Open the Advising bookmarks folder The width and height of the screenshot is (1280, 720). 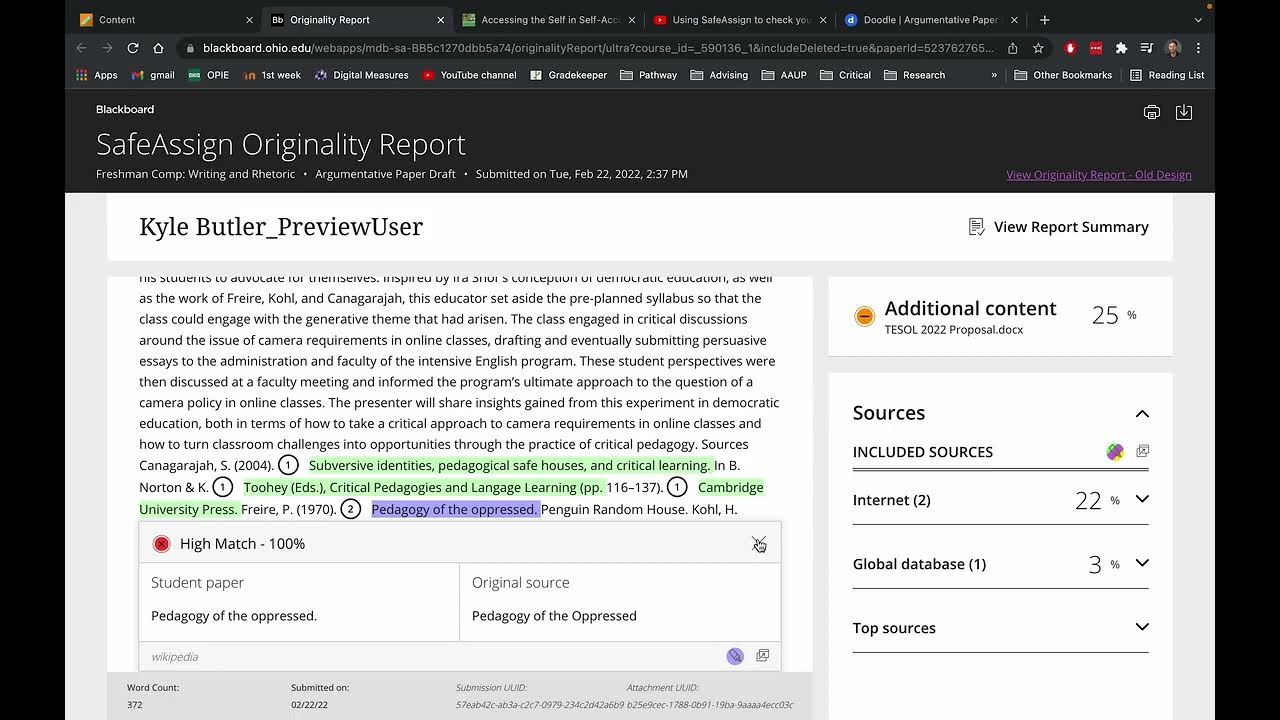(x=718, y=75)
